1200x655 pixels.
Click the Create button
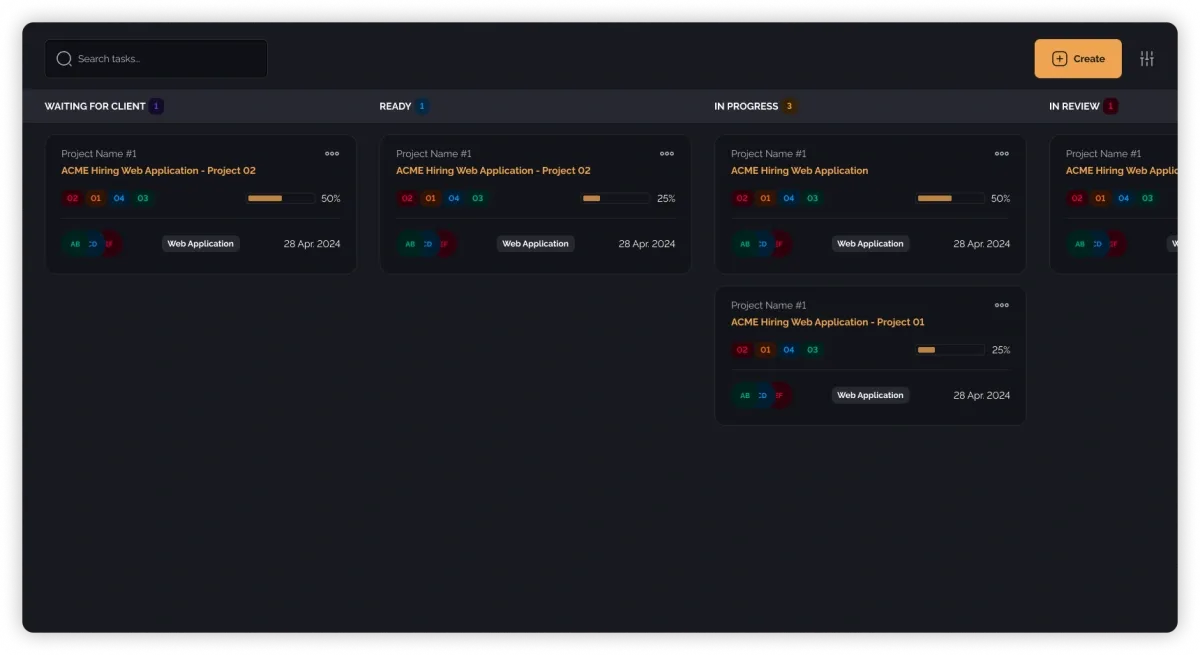[1078, 58]
